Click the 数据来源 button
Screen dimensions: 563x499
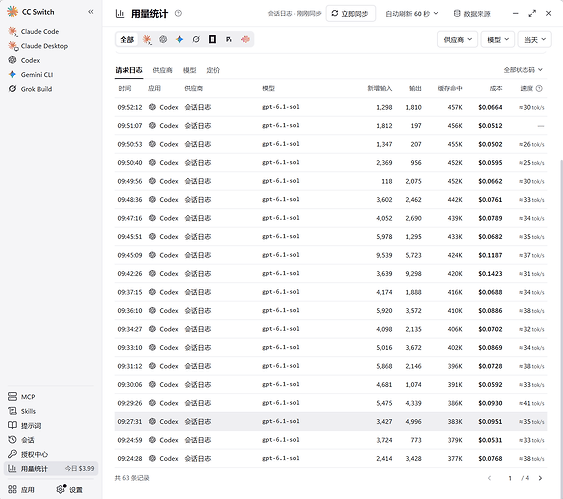(472, 14)
